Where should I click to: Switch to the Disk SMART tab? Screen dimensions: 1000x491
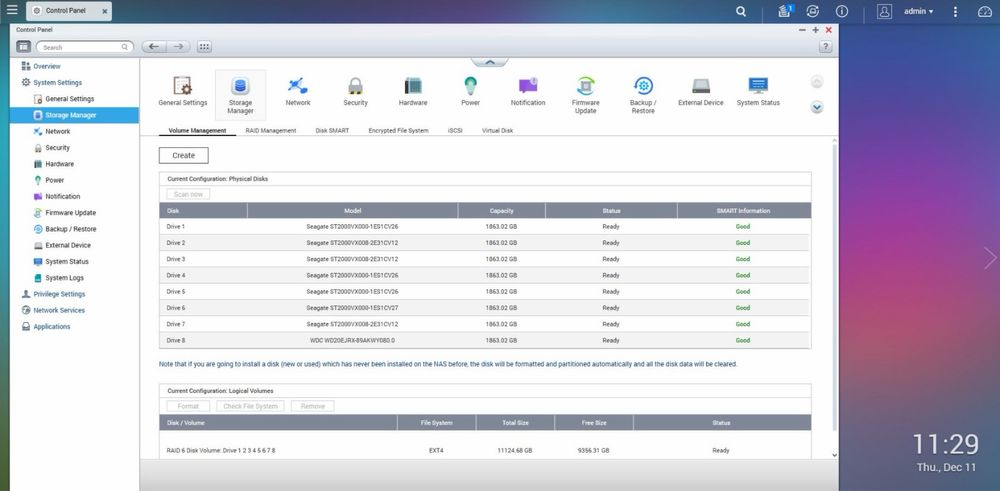(x=332, y=131)
